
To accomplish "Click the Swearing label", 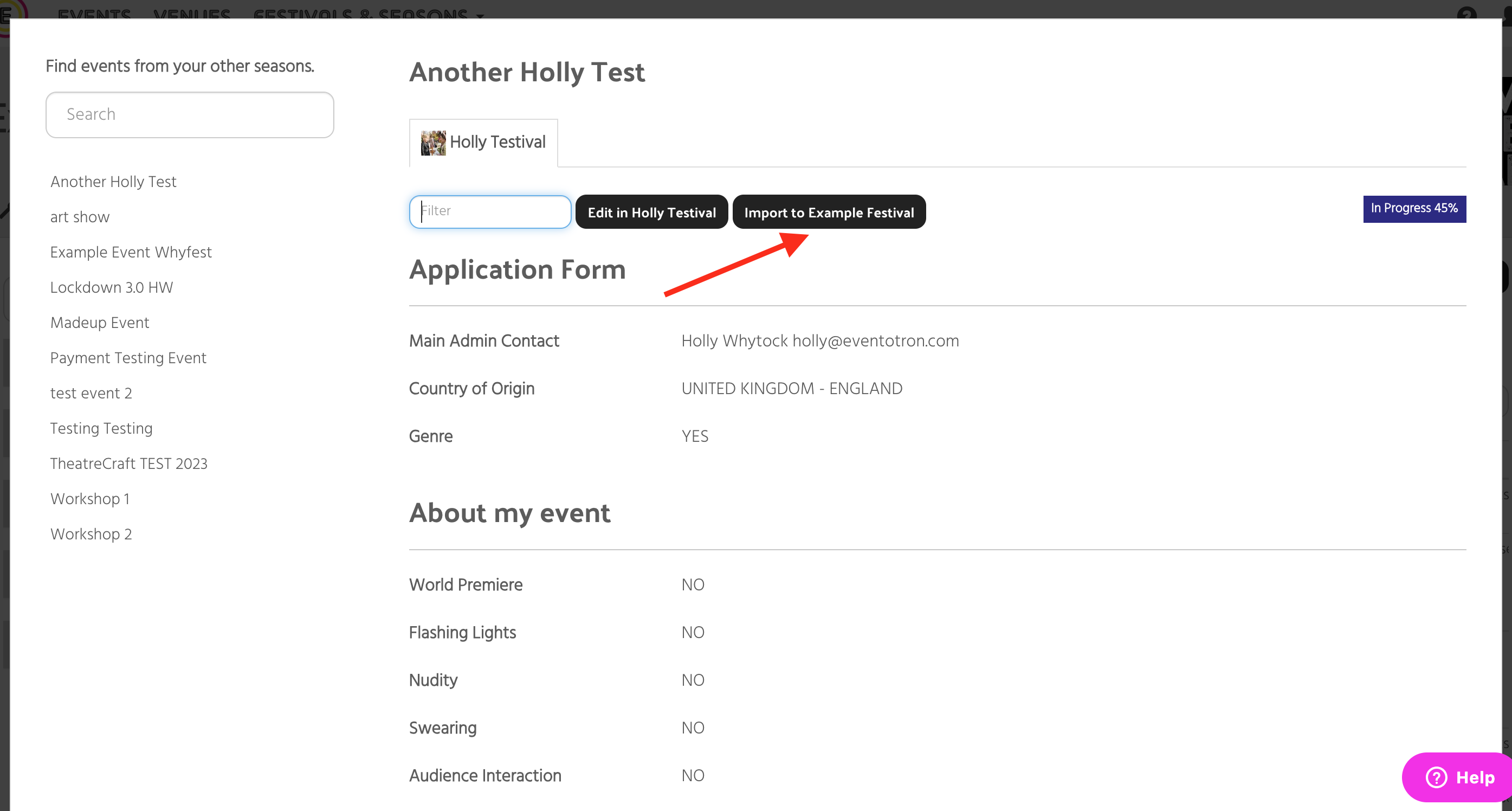I will (x=443, y=728).
